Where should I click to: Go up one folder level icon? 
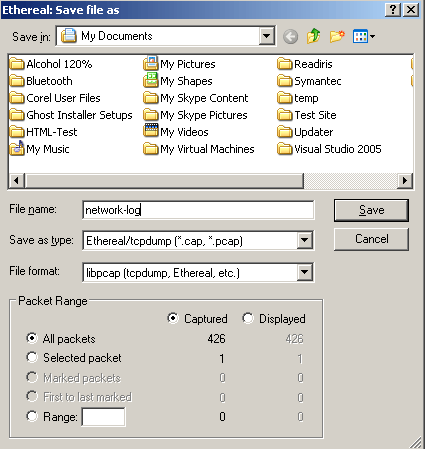coord(313,36)
